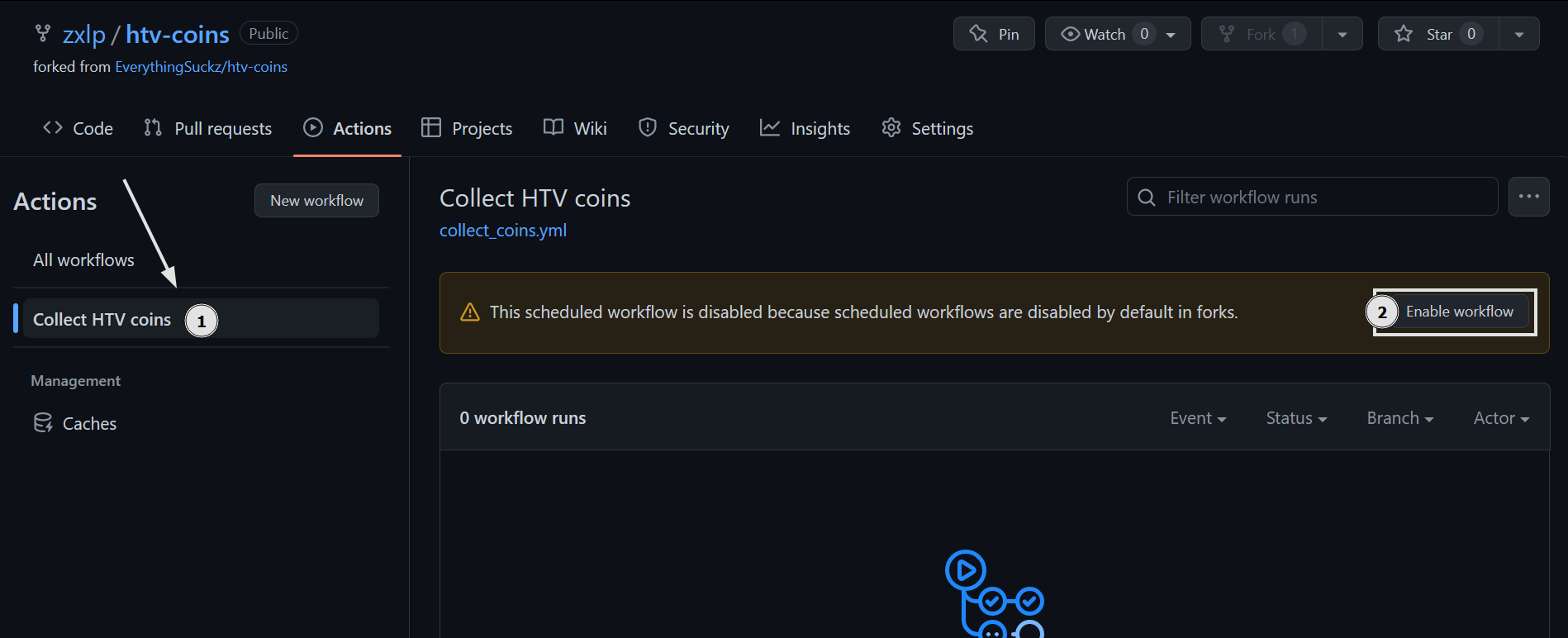This screenshot has width=1568, height=638.
Task: Click the Watch count badge
Action: 1144,34
